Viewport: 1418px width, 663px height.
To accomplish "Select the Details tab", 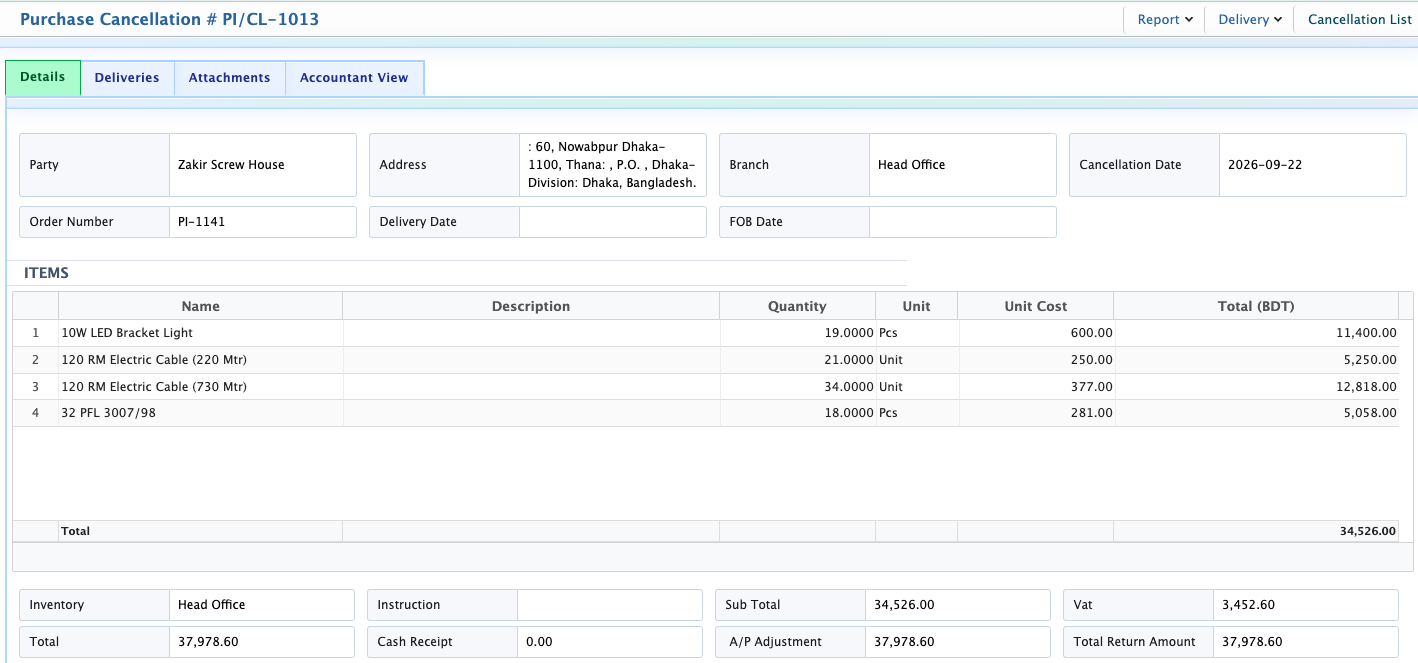I will [43, 77].
